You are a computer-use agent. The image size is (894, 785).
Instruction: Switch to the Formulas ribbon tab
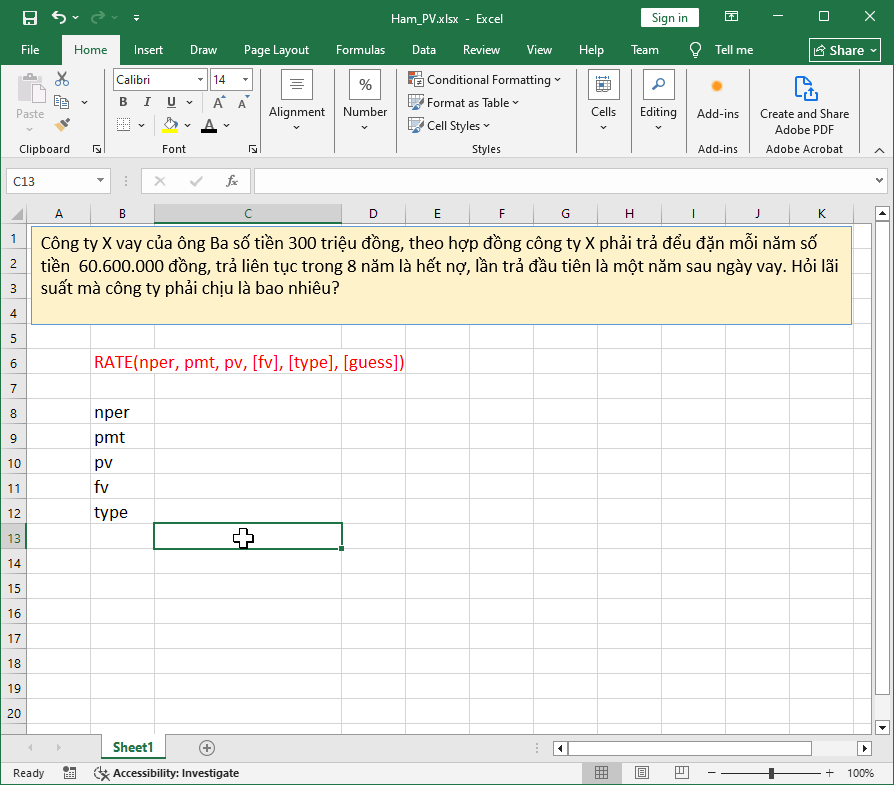(x=360, y=49)
